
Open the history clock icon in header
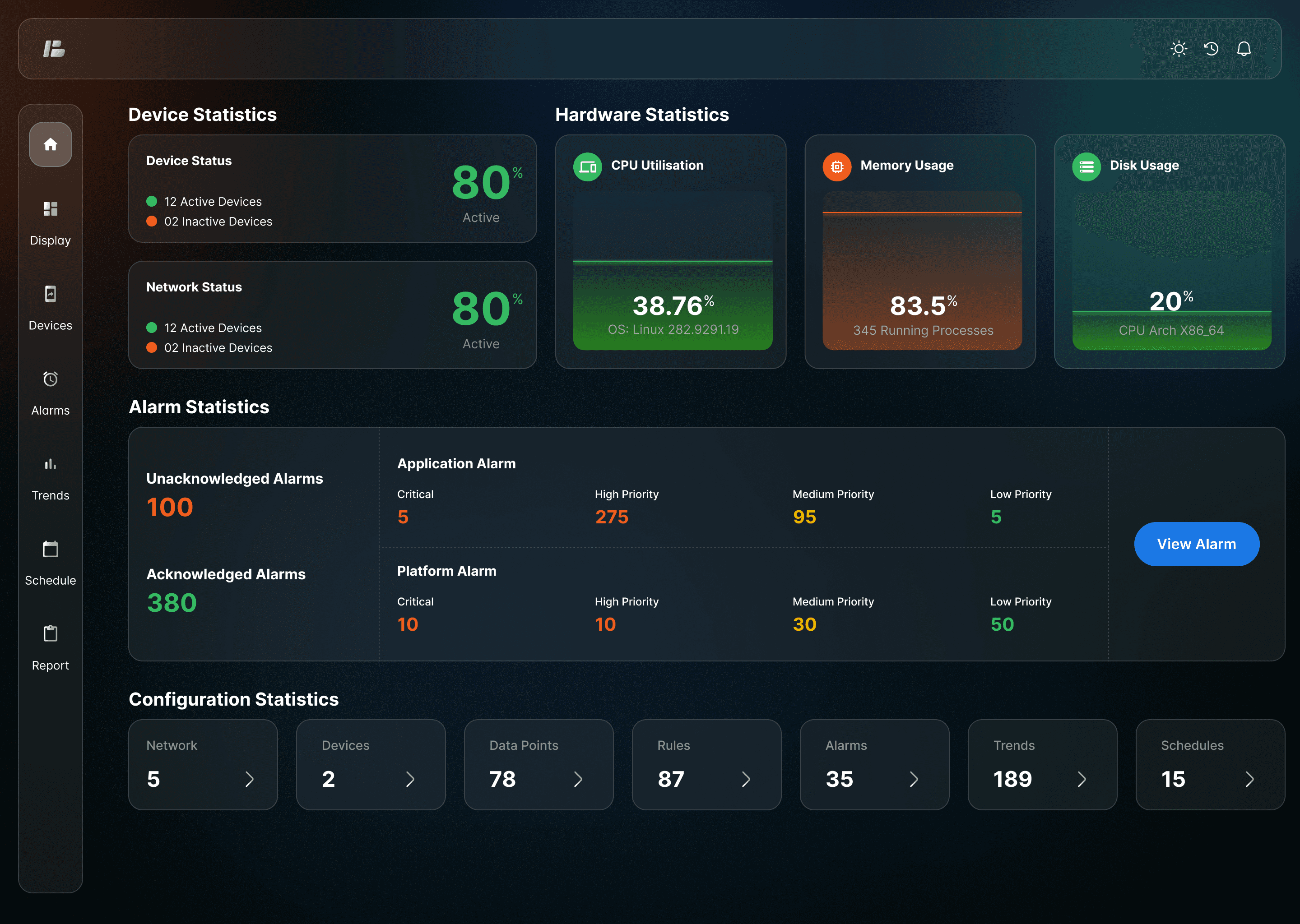(x=1211, y=49)
